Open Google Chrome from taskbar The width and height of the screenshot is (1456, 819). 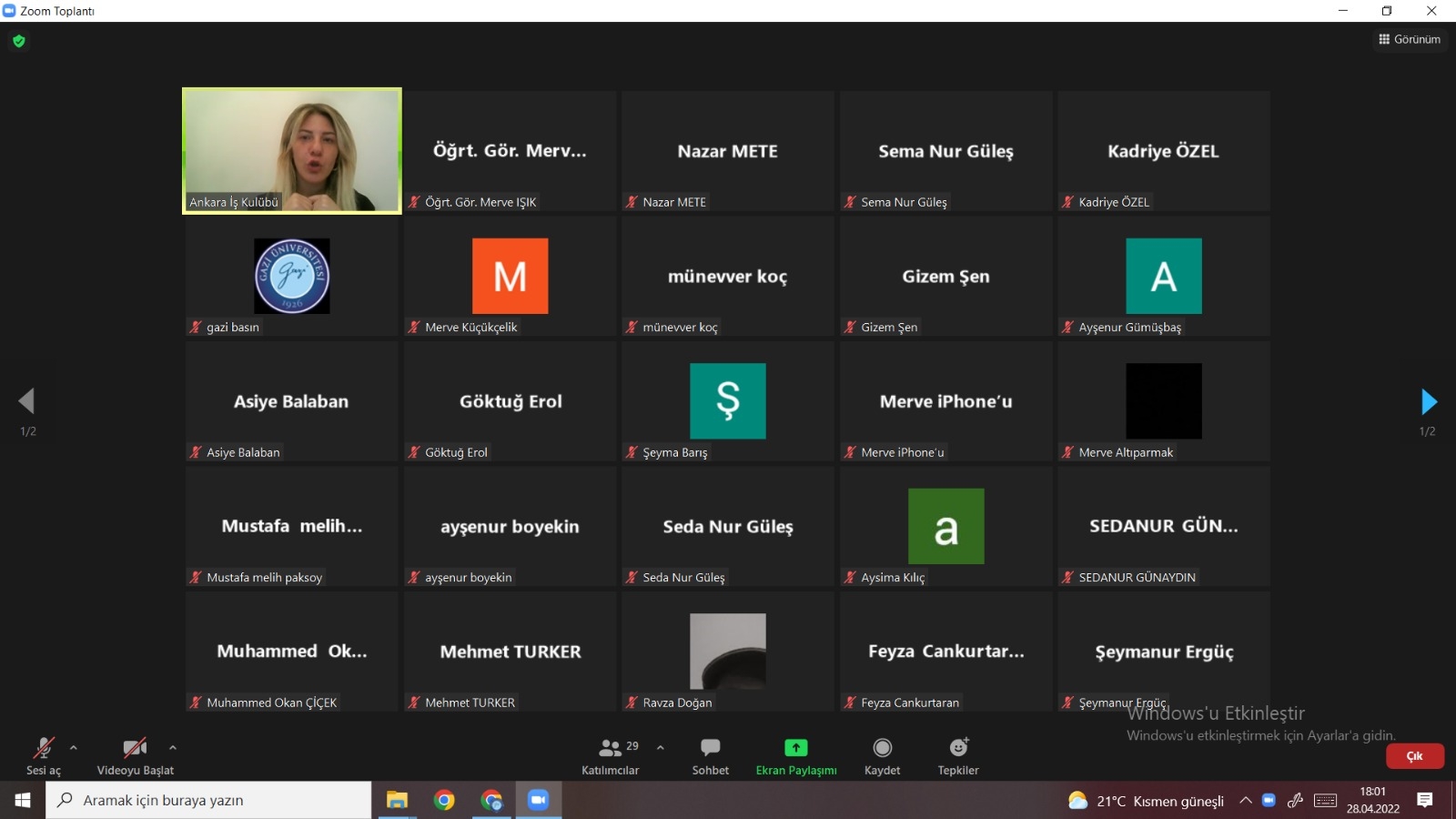pos(444,800)
